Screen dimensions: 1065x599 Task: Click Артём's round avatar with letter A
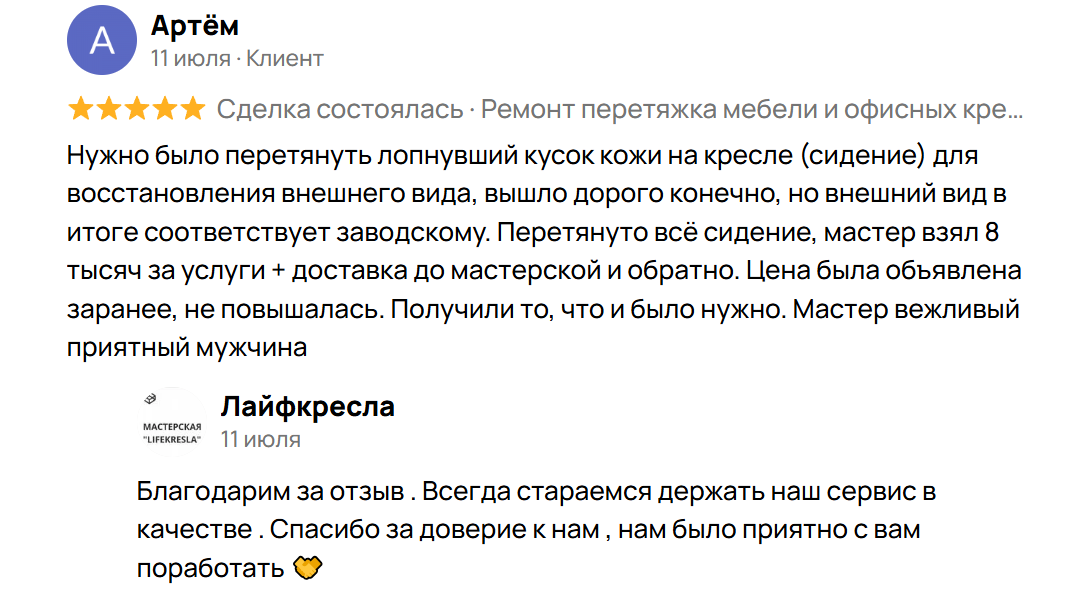pyautogui.click(x=101, y=41)
